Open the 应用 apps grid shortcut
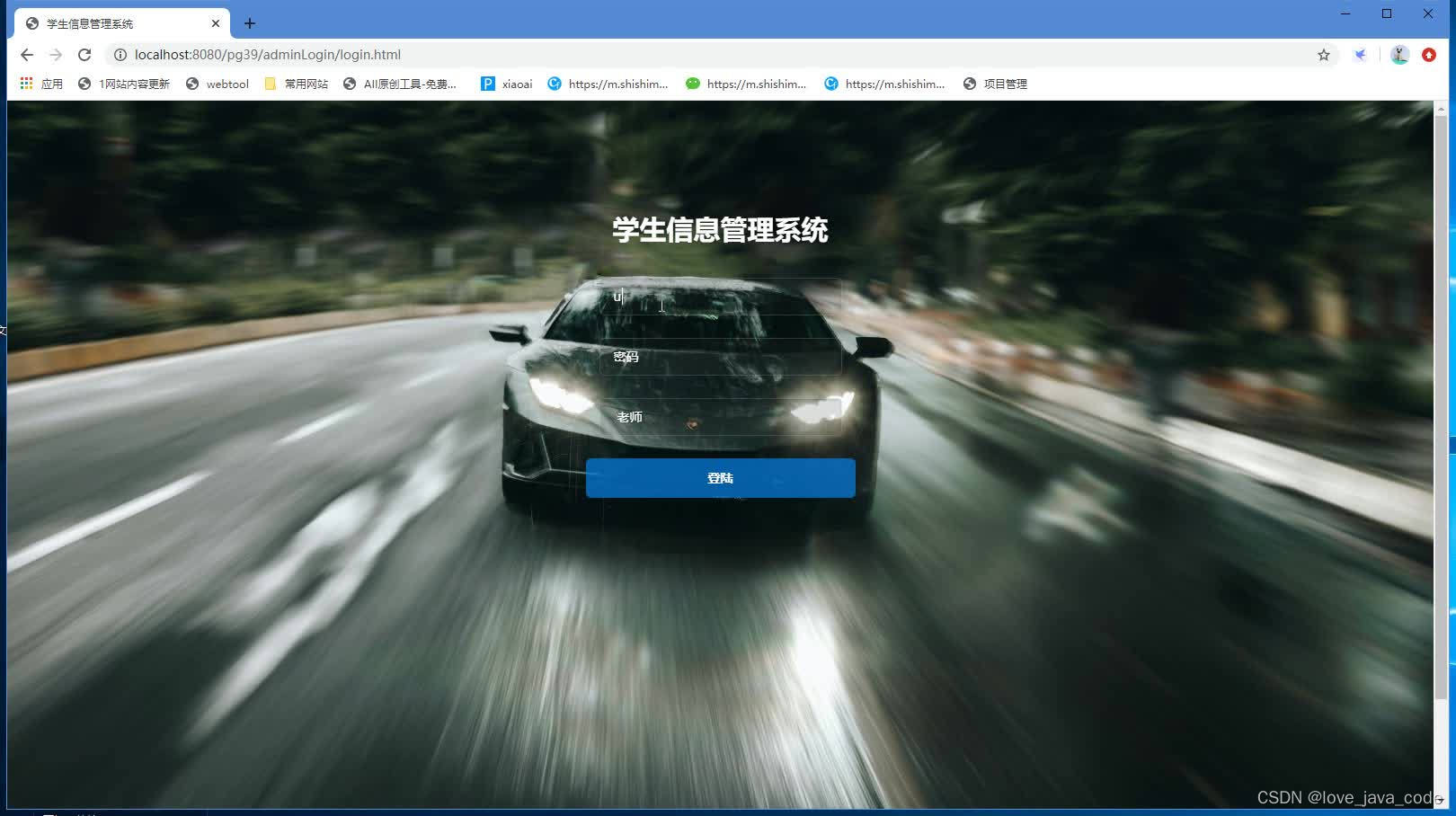The width and height of the screenshot is (1456, 816). [41, 84]
